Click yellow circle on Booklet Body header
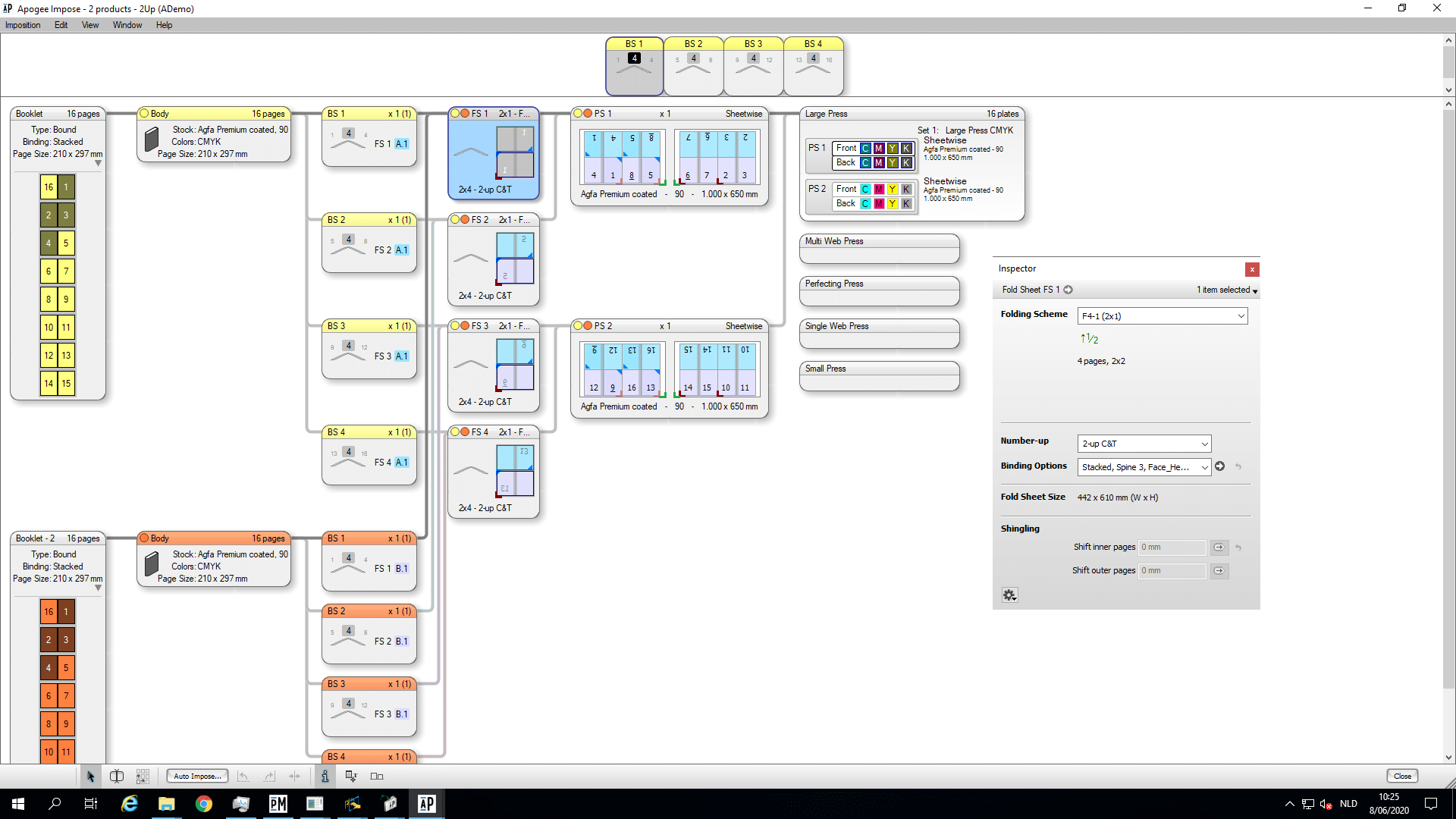Screen dimensions: 1456x819 (x=144, y=114)
